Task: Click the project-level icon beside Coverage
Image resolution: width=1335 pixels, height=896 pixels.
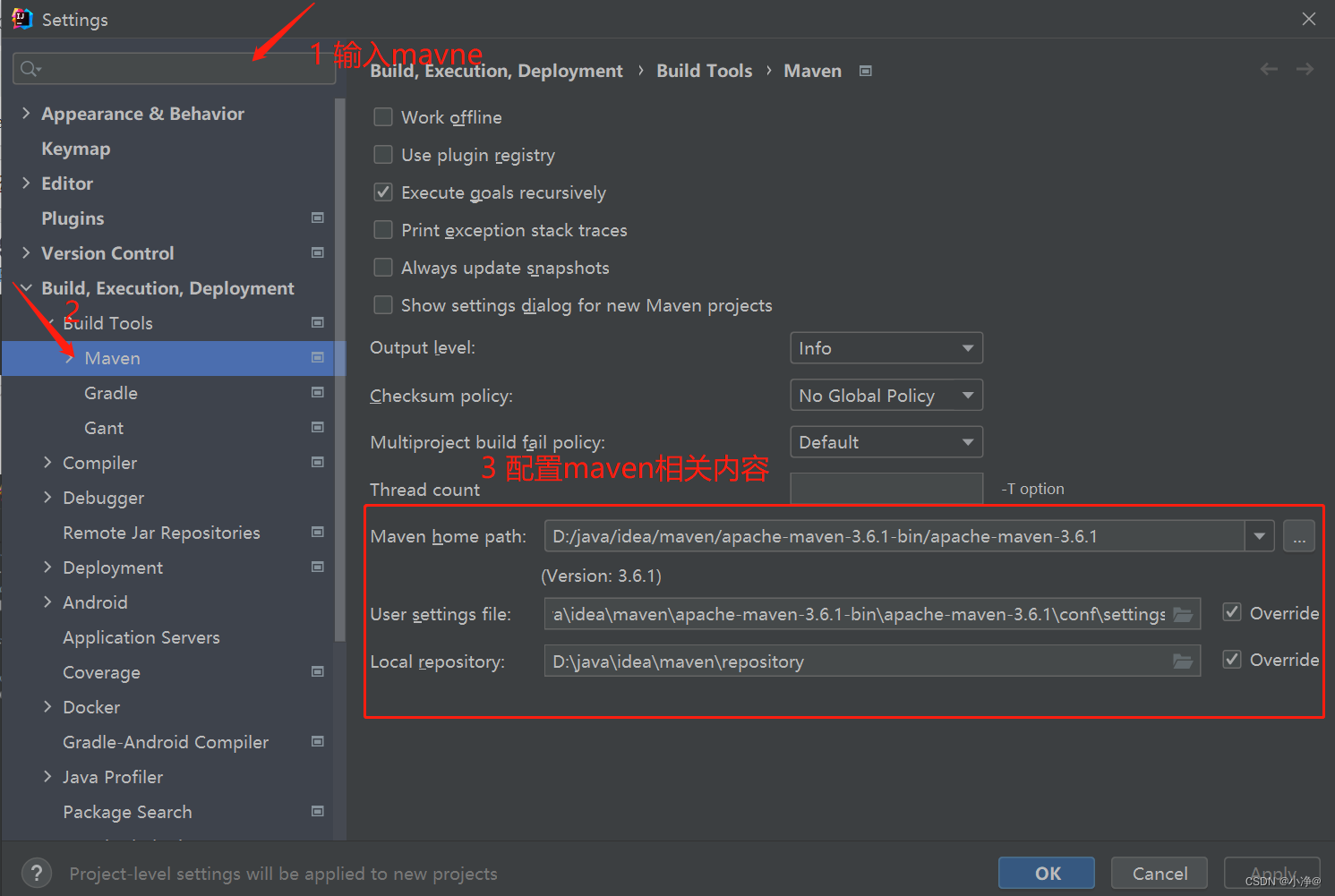Action: (x=317, y=671)
